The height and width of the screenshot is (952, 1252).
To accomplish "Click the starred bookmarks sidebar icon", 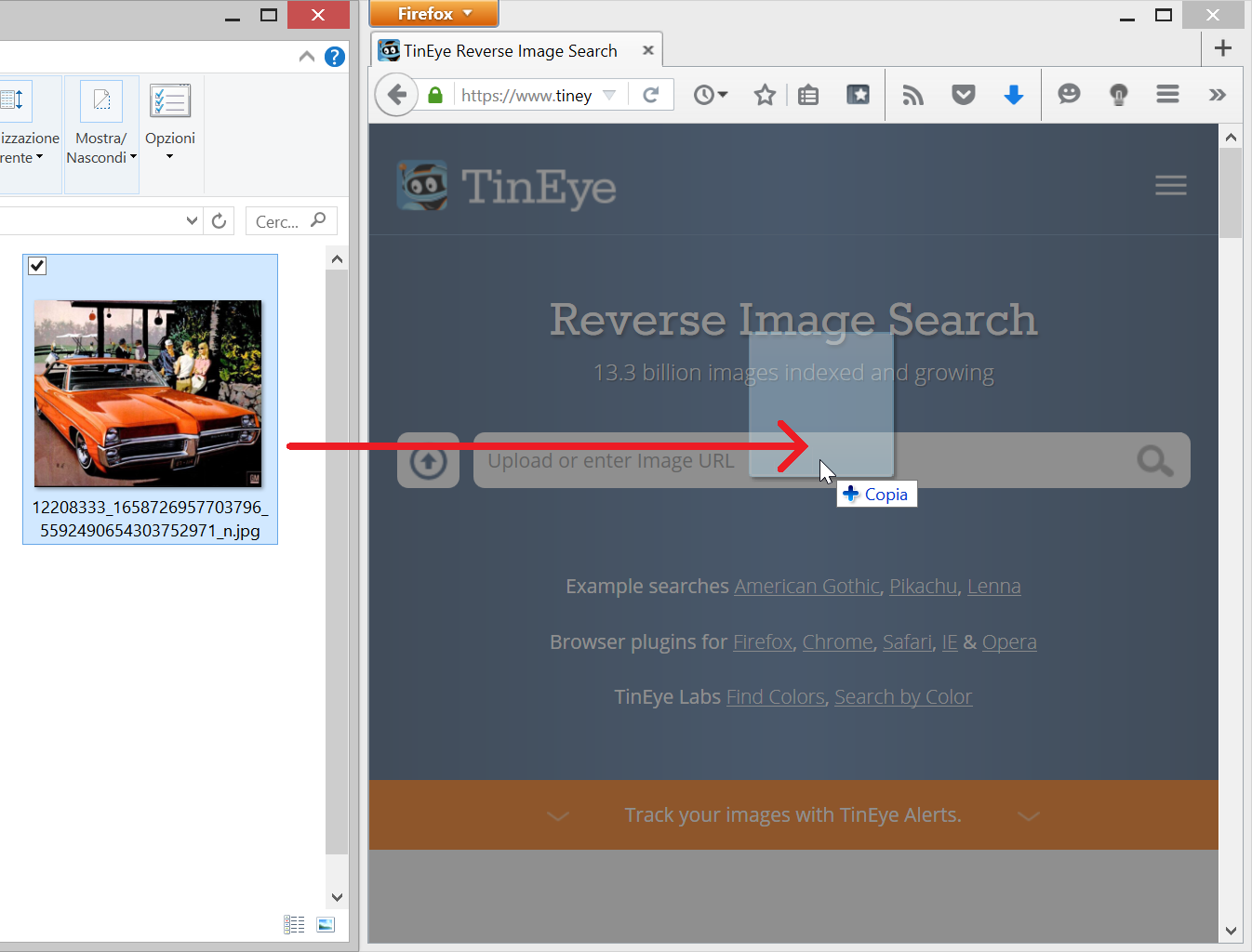I will pyautogui.click(x=858, y=95).
